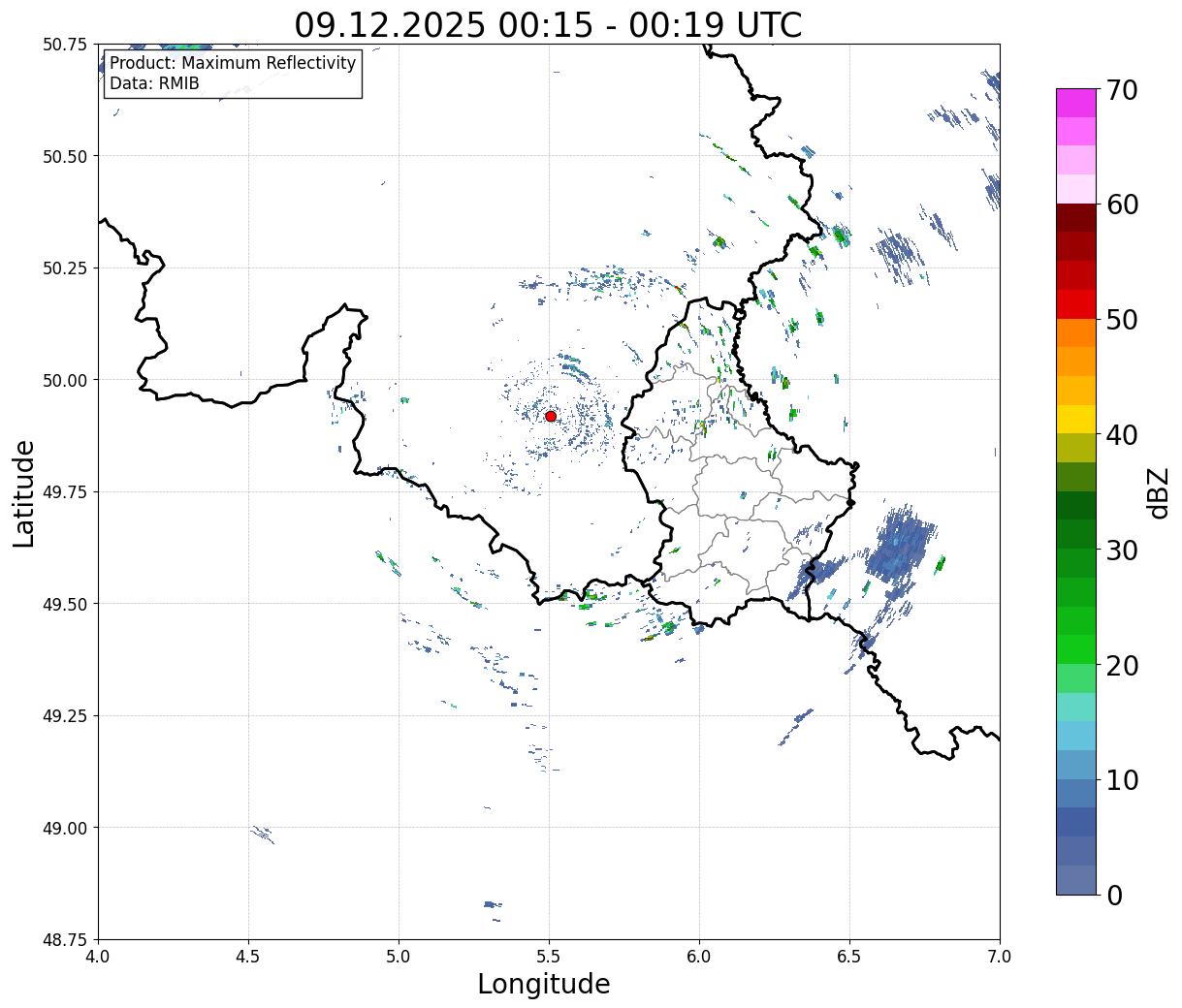The width and height of the screenshot is (1182, 1008).
Task: Click the bottom grey-blue colorbar swatch above 0
Action: (1076, 879)
